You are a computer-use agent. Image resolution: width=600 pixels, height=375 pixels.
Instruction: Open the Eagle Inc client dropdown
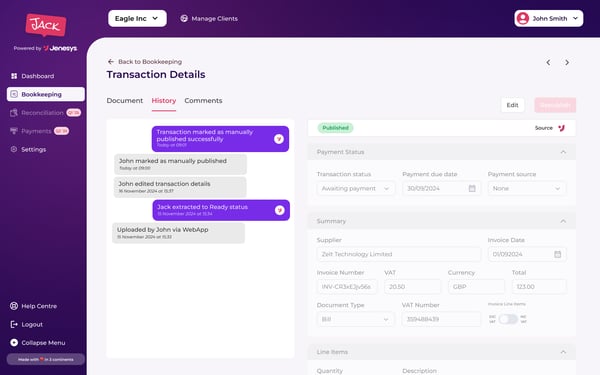point(137,18)
